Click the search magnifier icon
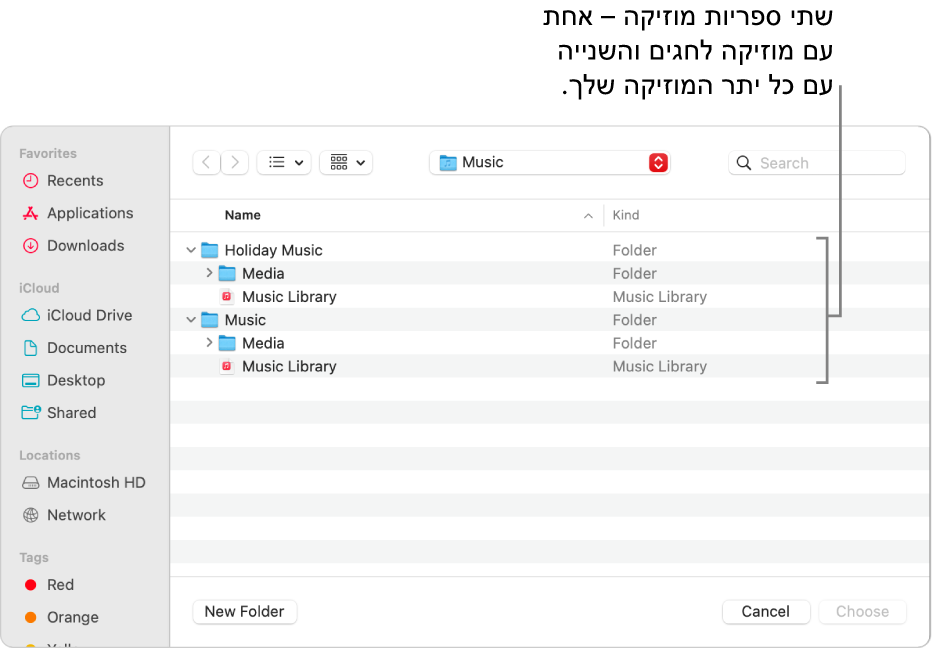The image size is (934, 649). click(x=743, y=163)
